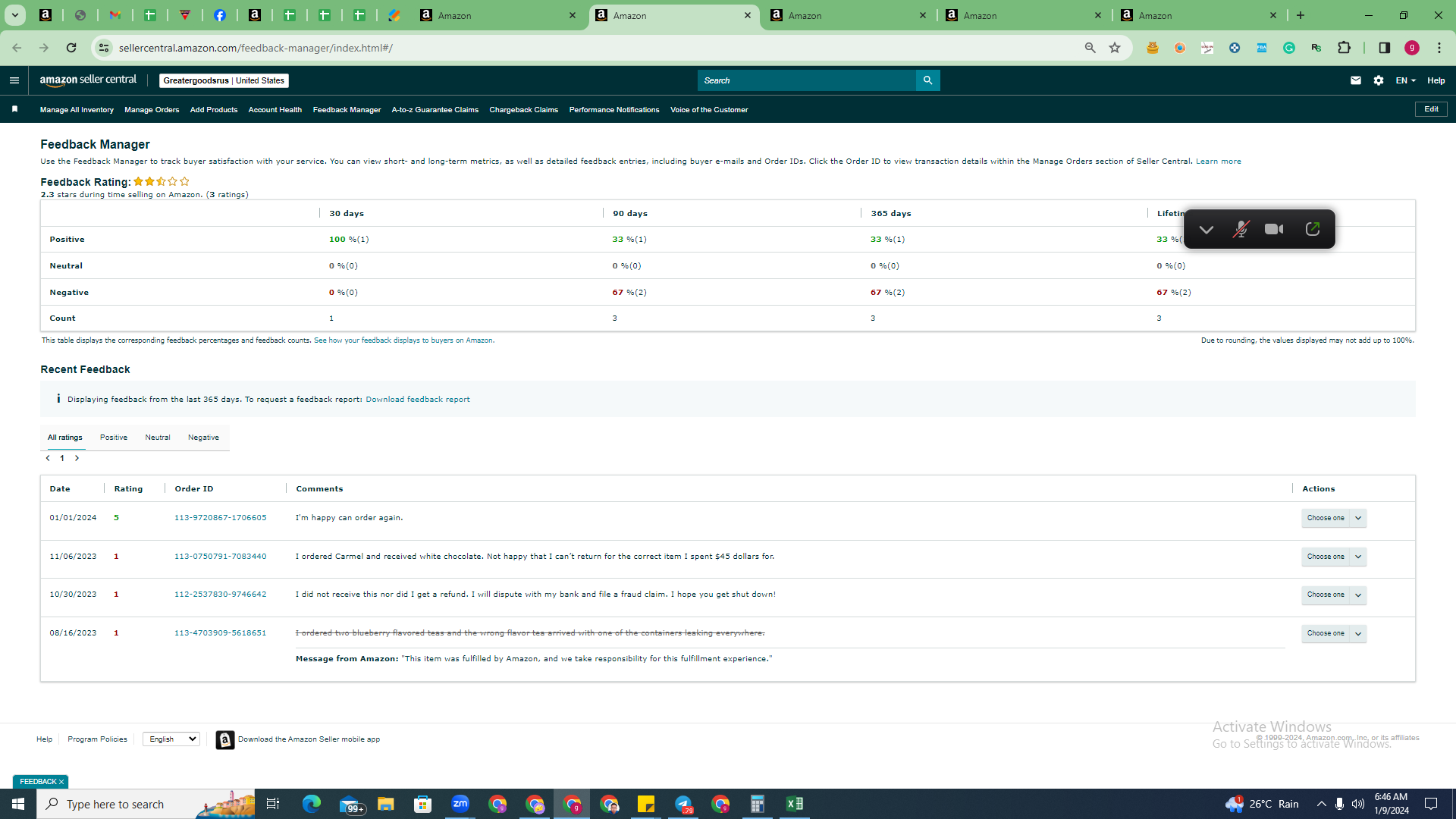Open the Amazon Seller mobile app icon
Screen dimensions: 1456x819
click(x=225, y=739)
